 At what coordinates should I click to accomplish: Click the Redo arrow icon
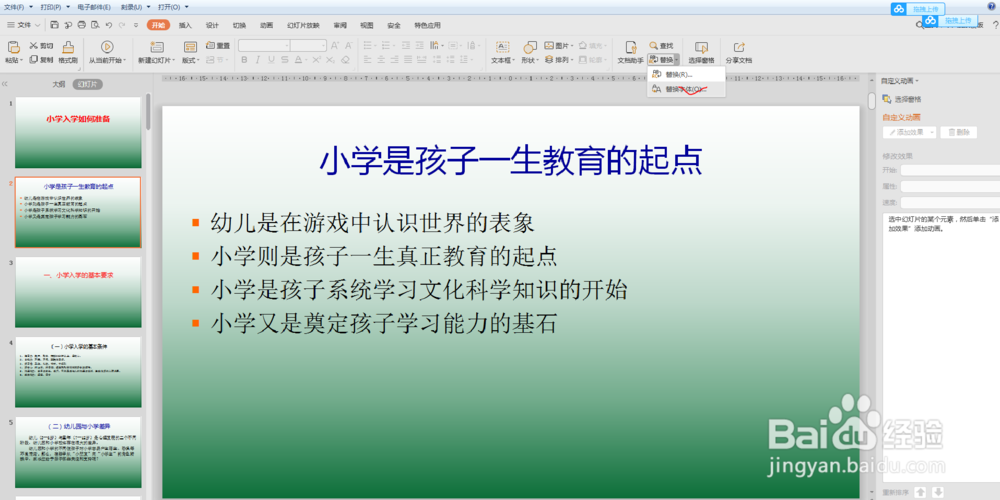point(122,25)
